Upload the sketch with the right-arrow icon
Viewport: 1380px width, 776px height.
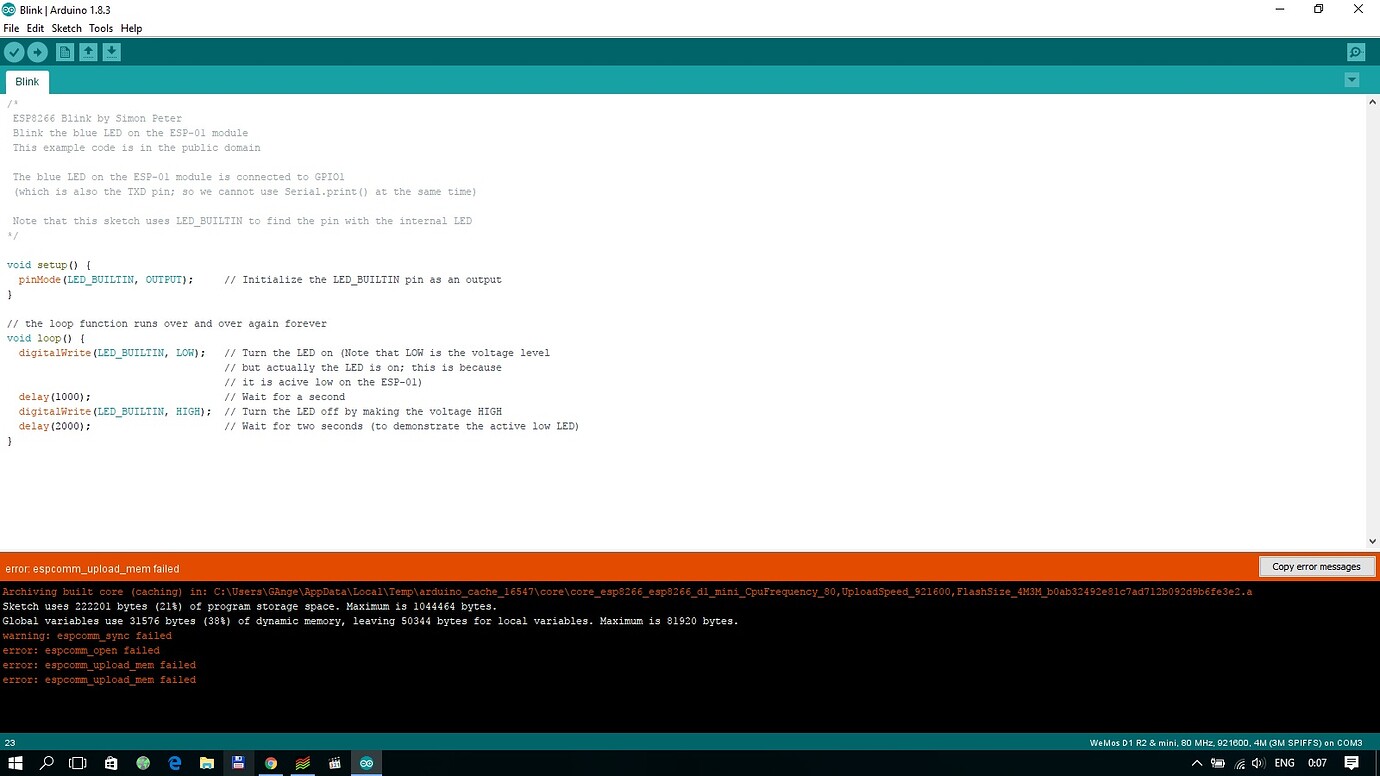click(x=38, y=51)
